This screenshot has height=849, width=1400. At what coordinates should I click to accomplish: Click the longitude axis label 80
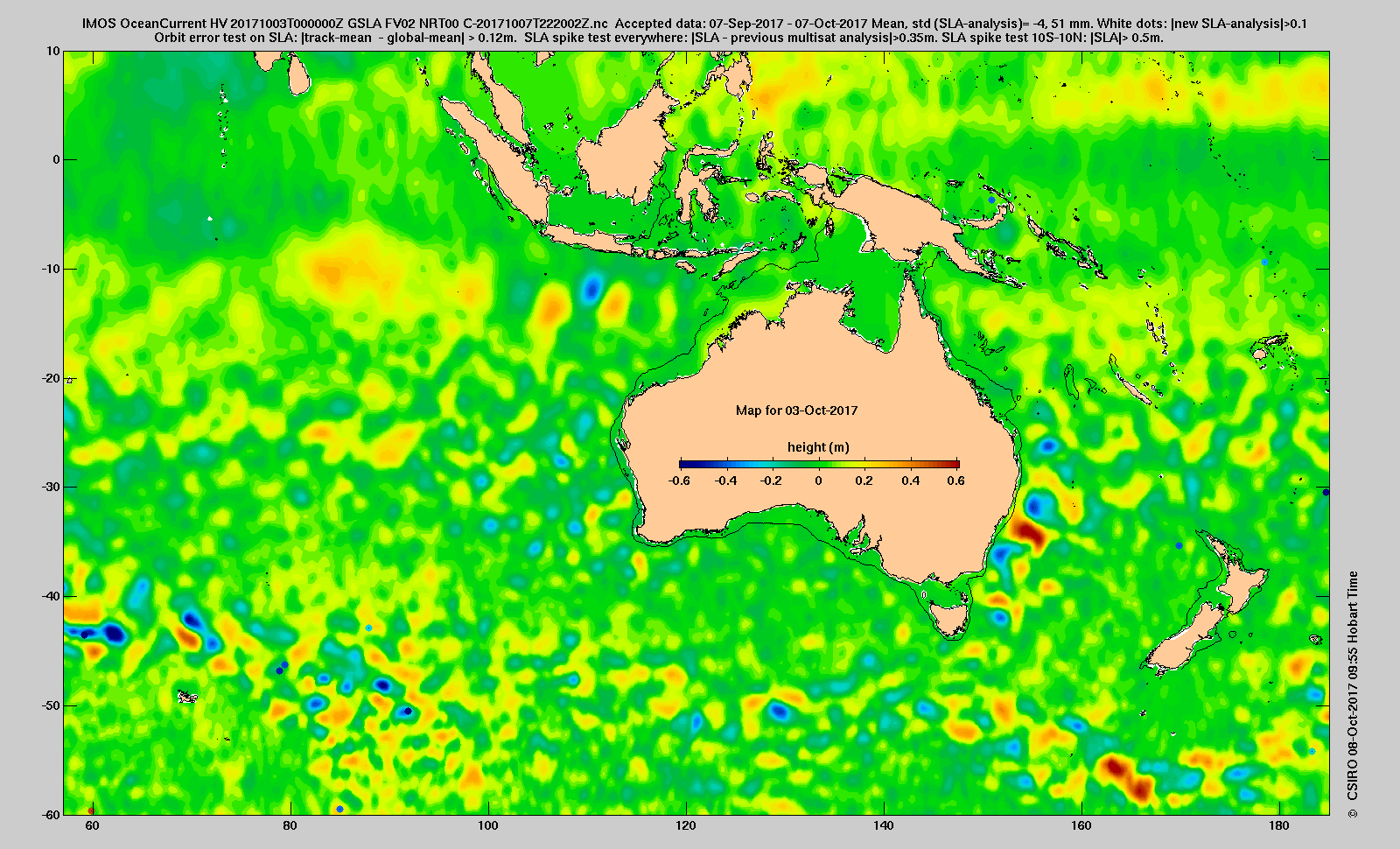click(290, 825)
